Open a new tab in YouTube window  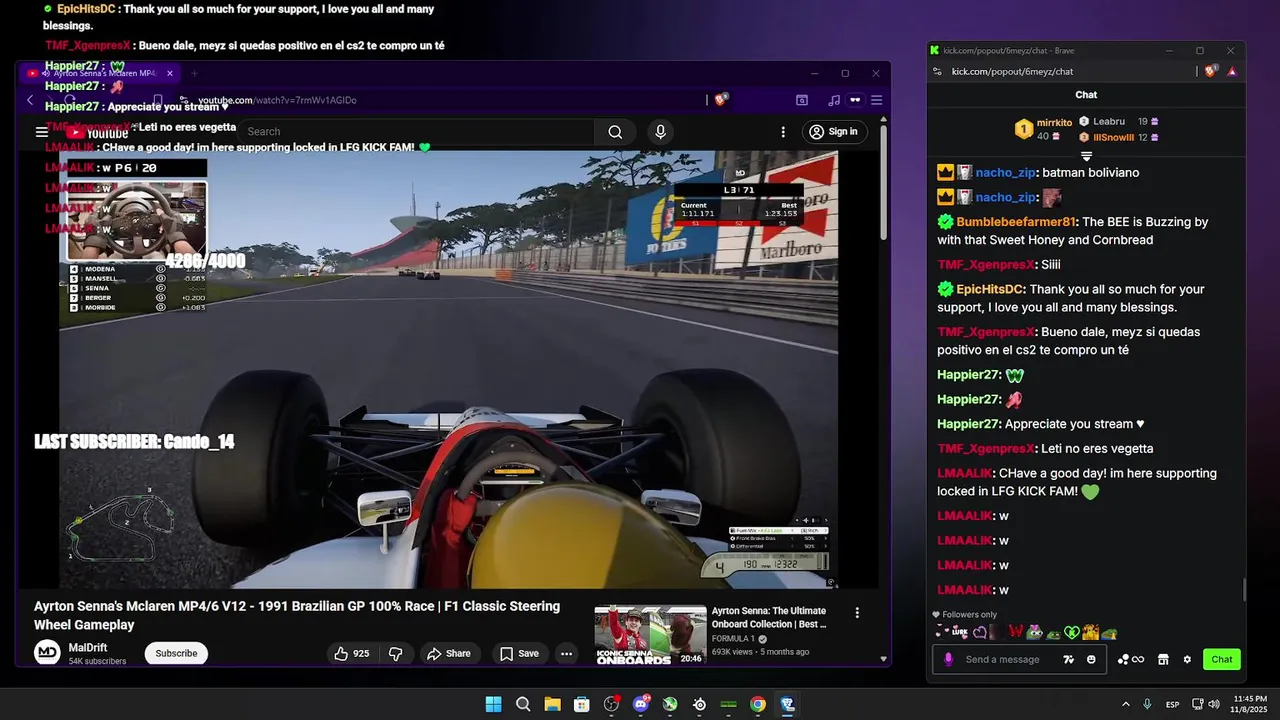[194, 73]
